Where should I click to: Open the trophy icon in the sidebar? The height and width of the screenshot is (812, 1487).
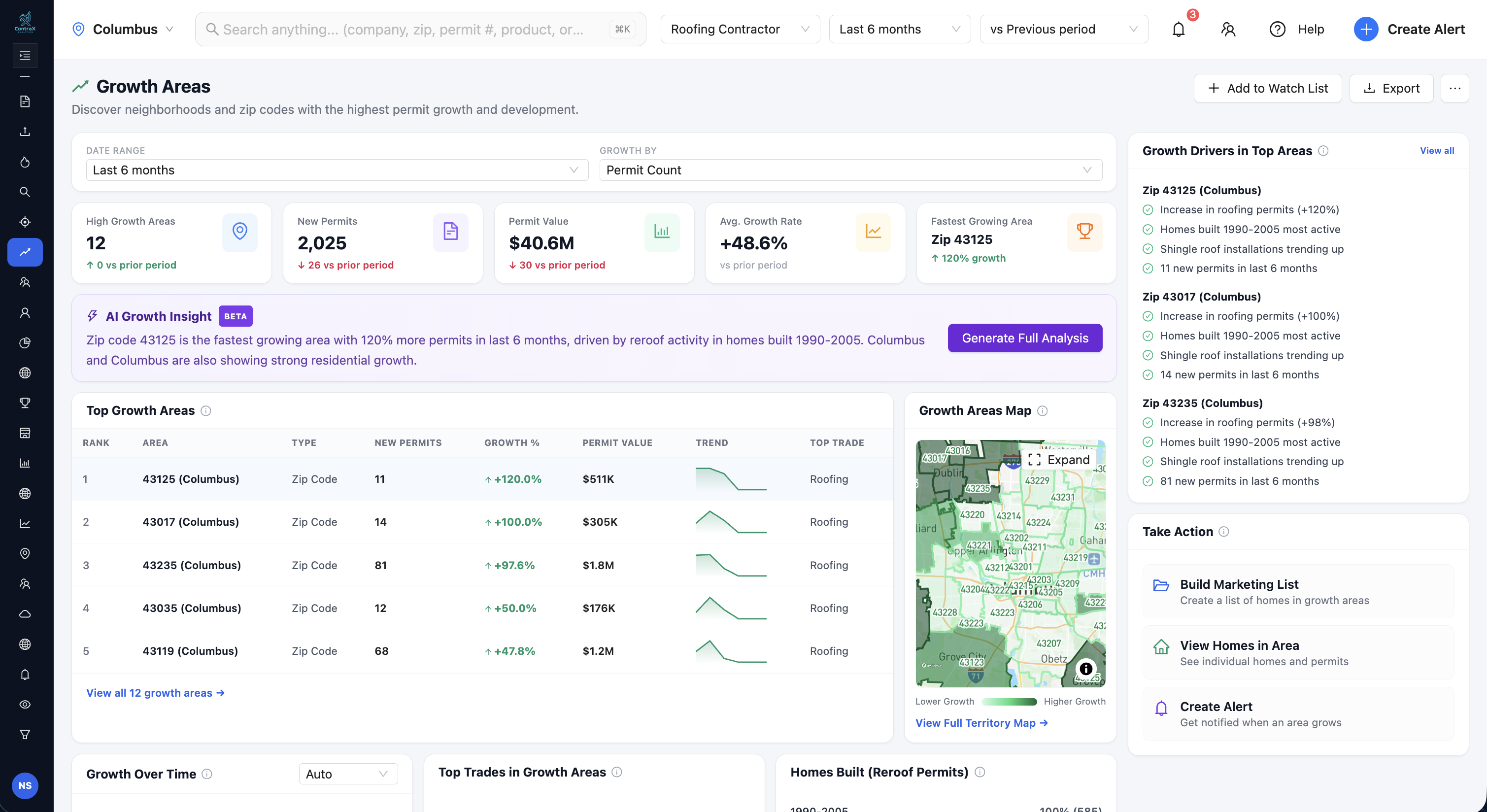(x=25, y=402)
